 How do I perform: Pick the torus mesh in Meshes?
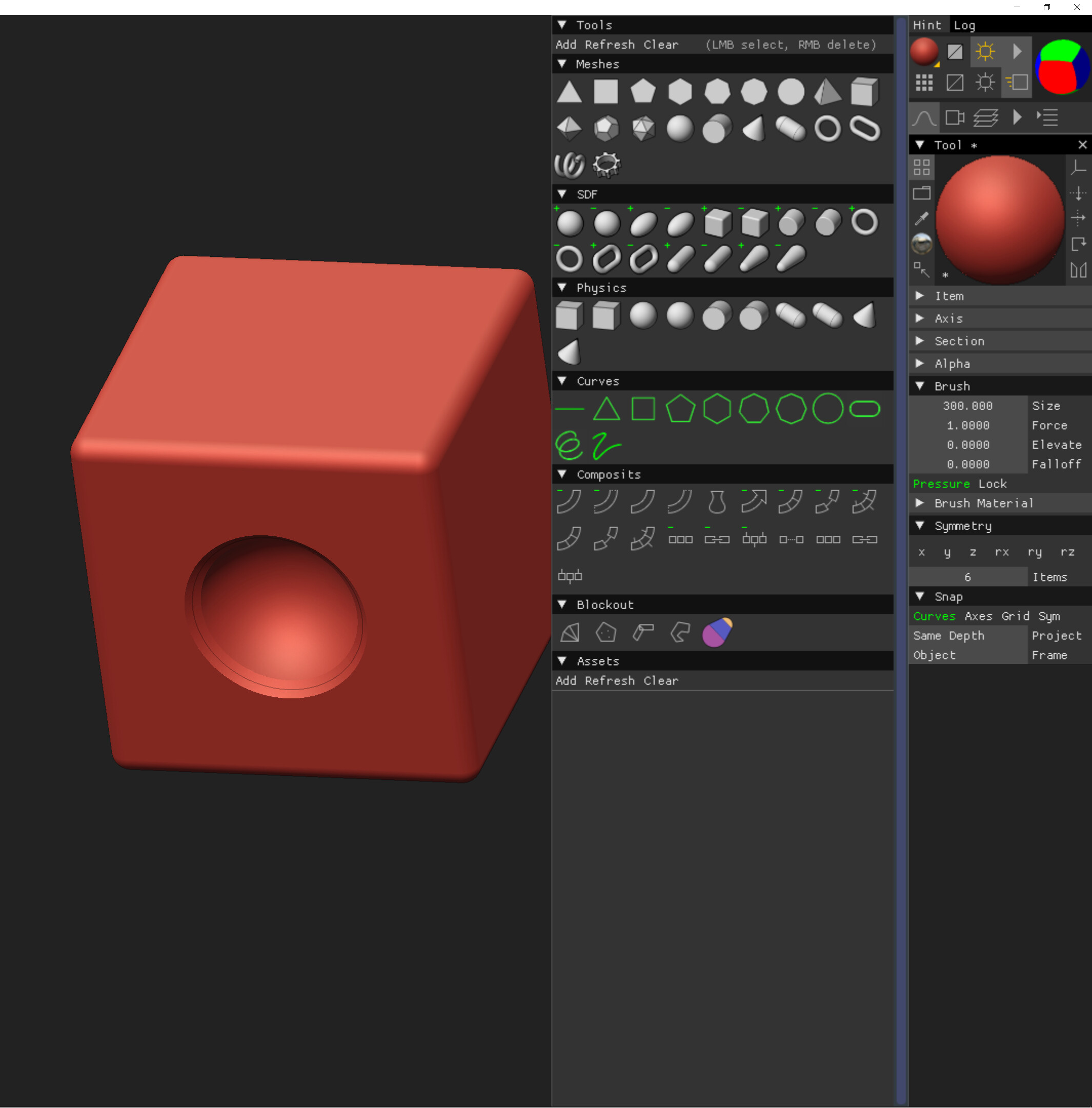tap(827, 129)
